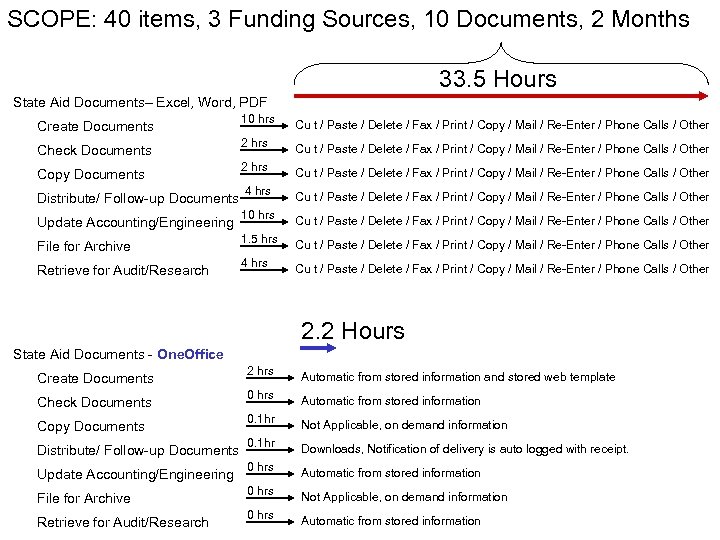Select the Cut/Paste/Delete line in the 10 hrs Create Documents row

(x=502, y=125)
